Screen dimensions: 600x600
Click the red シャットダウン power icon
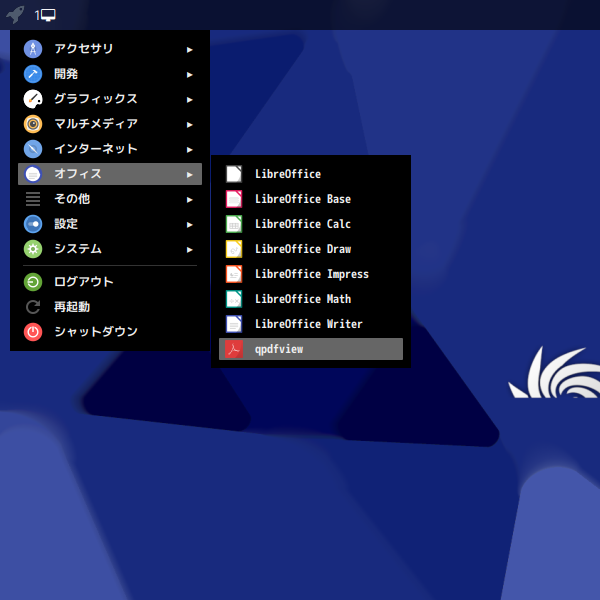click(x=33, y=332)
